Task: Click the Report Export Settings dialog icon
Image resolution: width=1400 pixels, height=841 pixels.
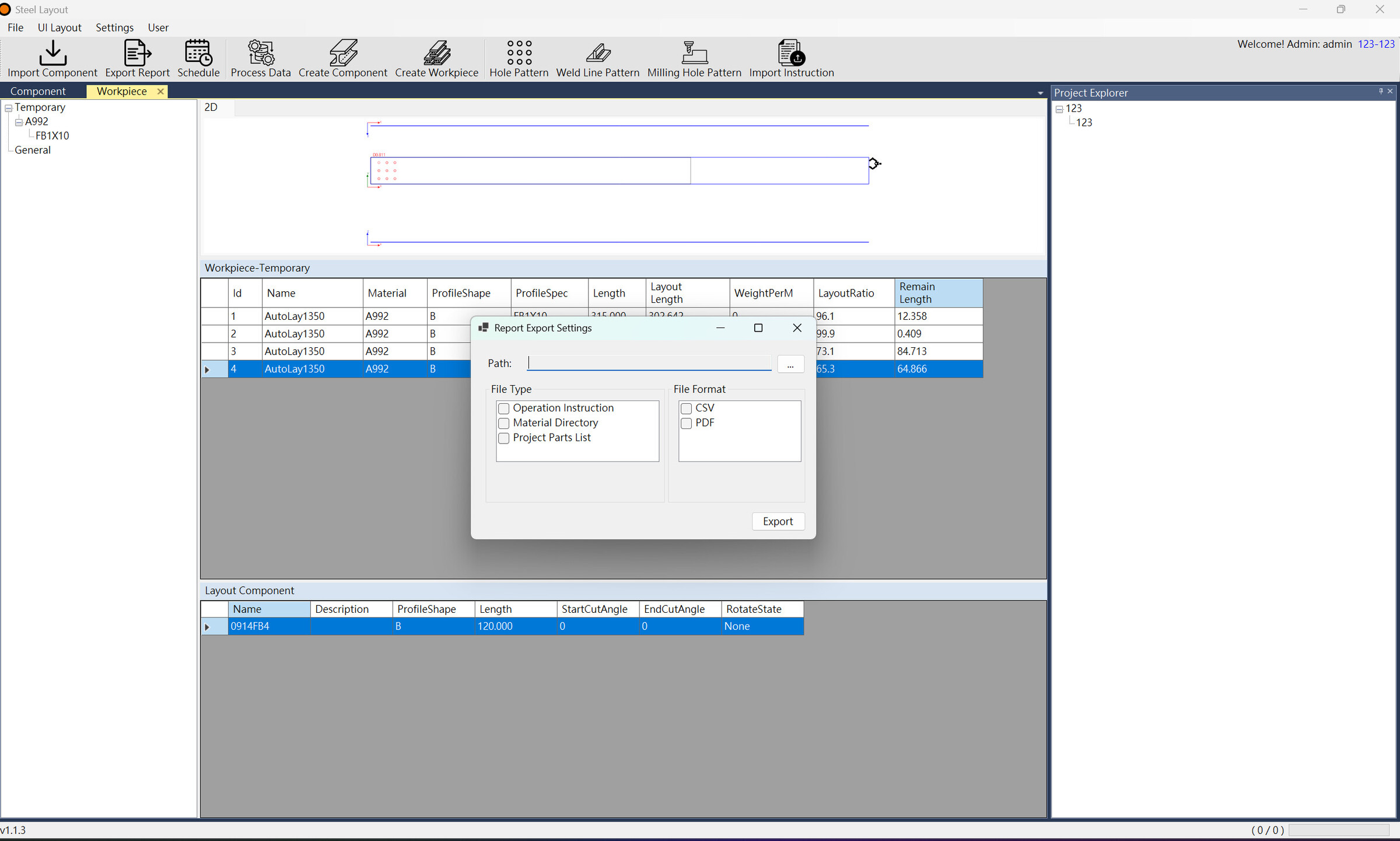Action: (483, 328)
